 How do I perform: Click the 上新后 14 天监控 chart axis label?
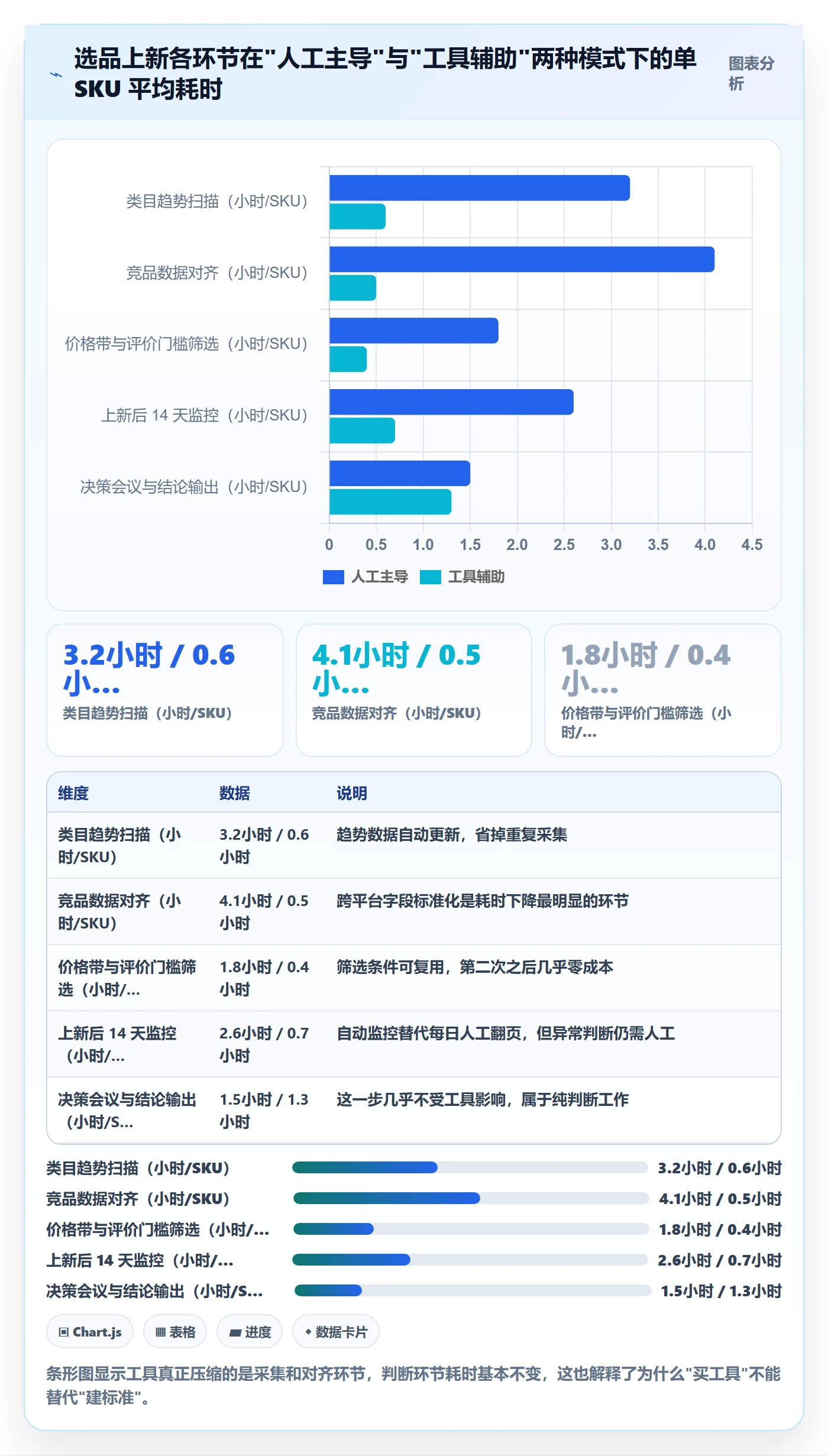coord(204,415)
